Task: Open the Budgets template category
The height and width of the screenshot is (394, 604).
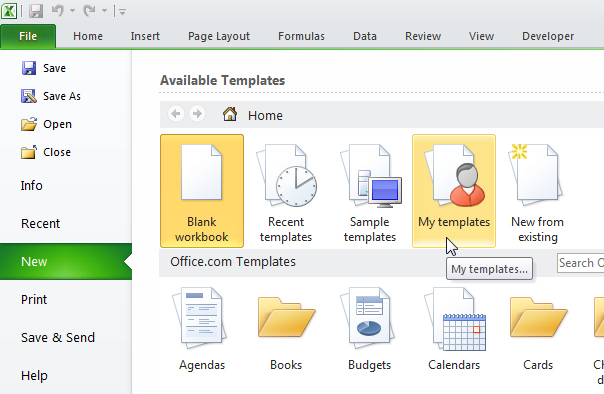Action: 370,330
